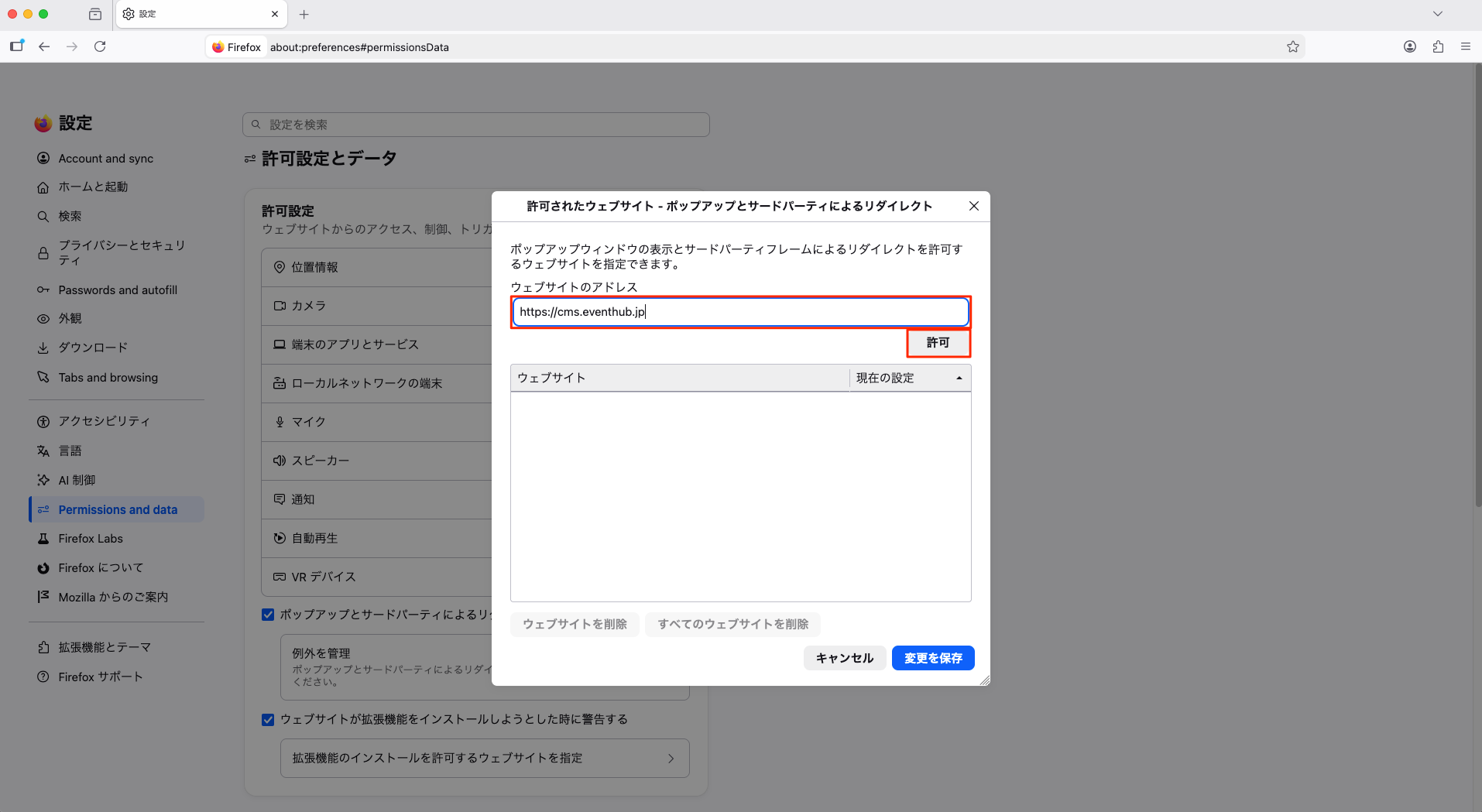Click the 許可 button

[938, 342]
